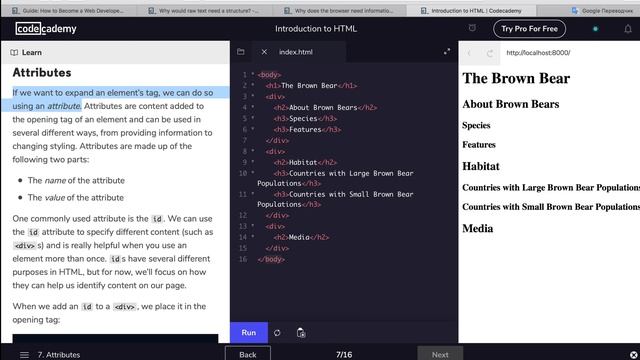Viewport: 640px width, 360px height.
Task: Switch to 'Introduction to HTML | Codecademy' tab
Action: (x=471, y=11)
